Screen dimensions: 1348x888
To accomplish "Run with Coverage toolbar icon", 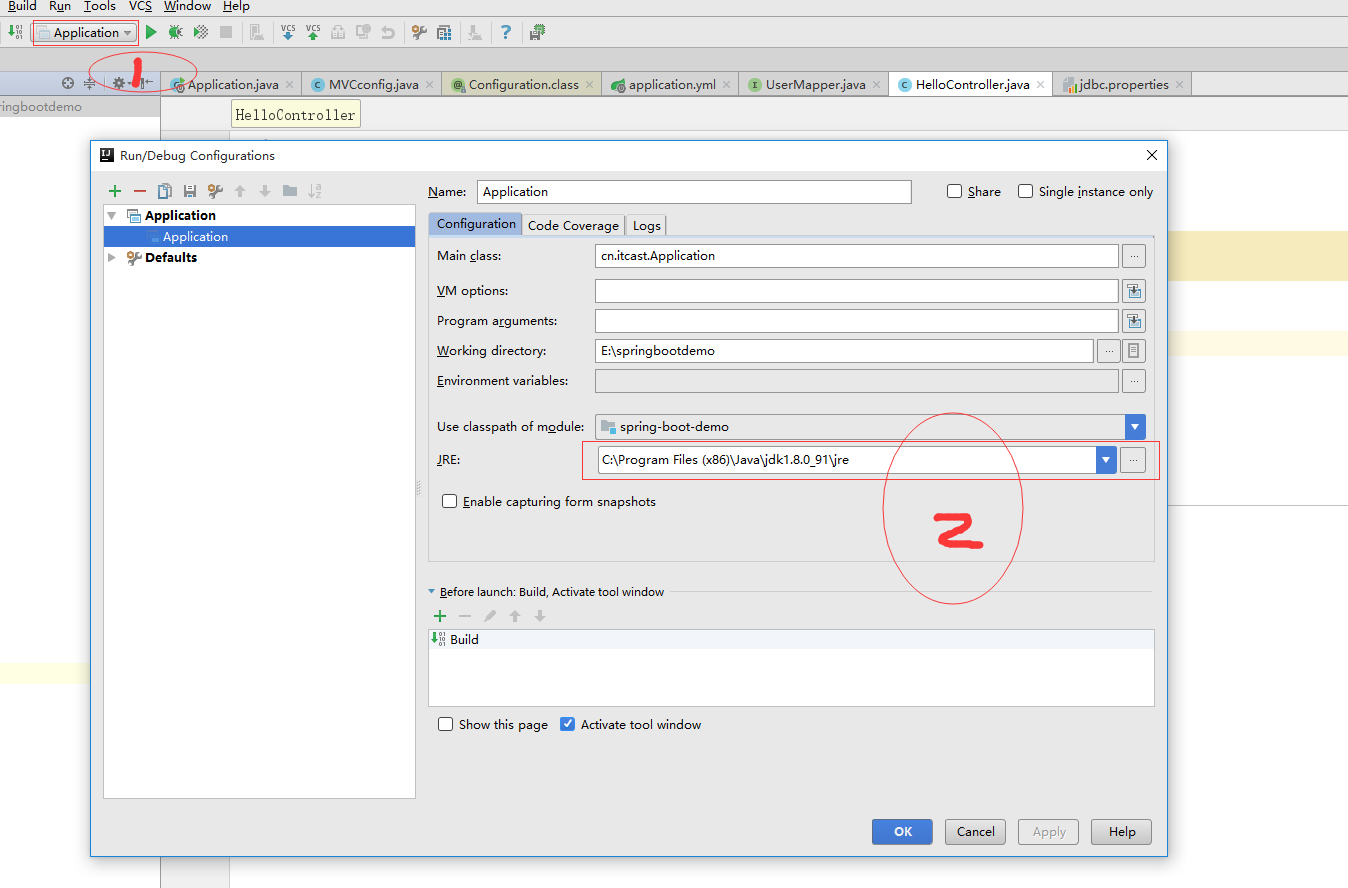I will [201, 32].
